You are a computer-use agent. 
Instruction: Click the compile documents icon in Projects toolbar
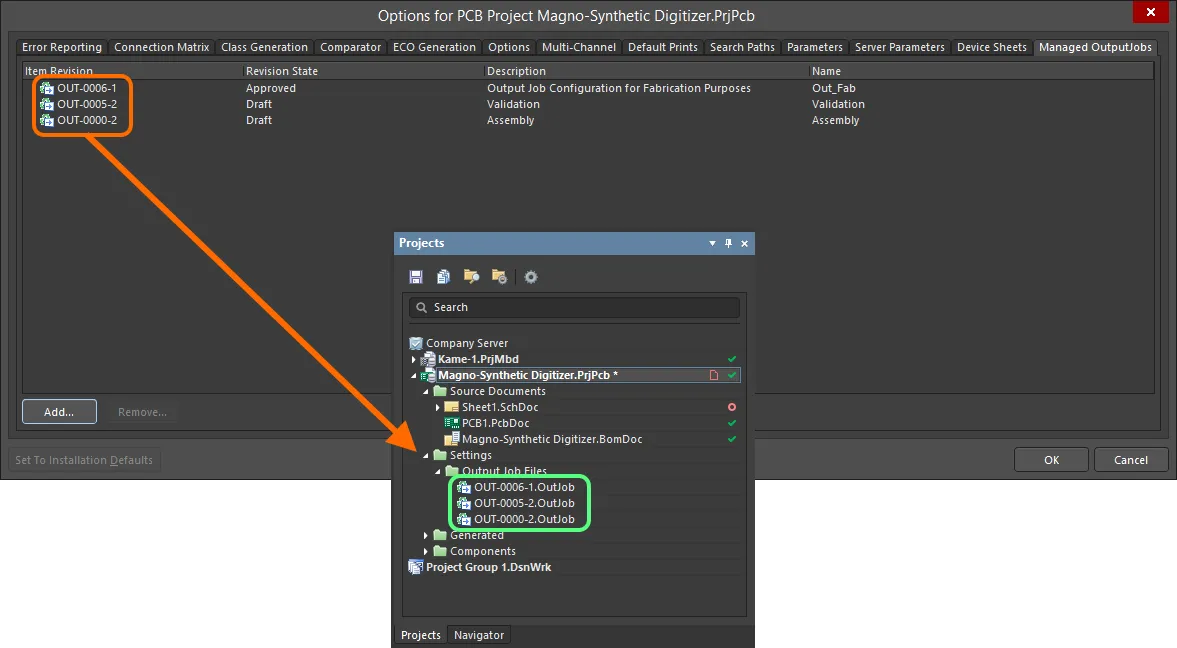(x=444, y=277)
